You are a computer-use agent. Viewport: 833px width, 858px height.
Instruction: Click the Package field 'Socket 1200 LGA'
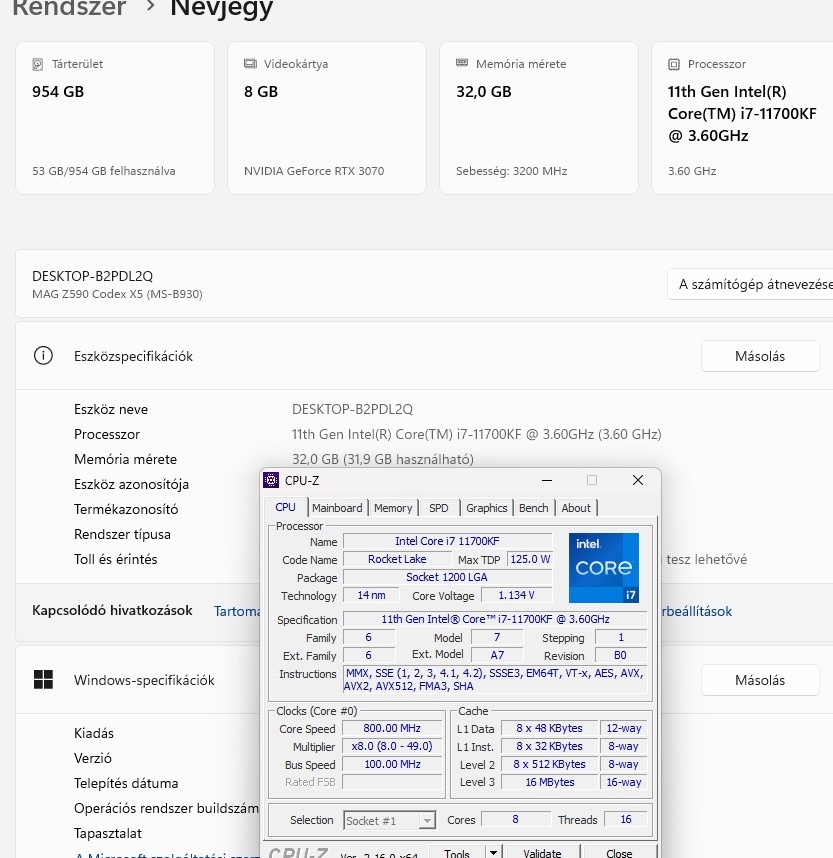(x=447, y=577)
